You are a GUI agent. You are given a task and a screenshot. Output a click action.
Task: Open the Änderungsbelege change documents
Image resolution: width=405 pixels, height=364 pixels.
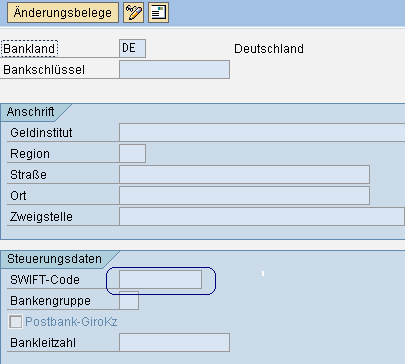coord(63,13)
